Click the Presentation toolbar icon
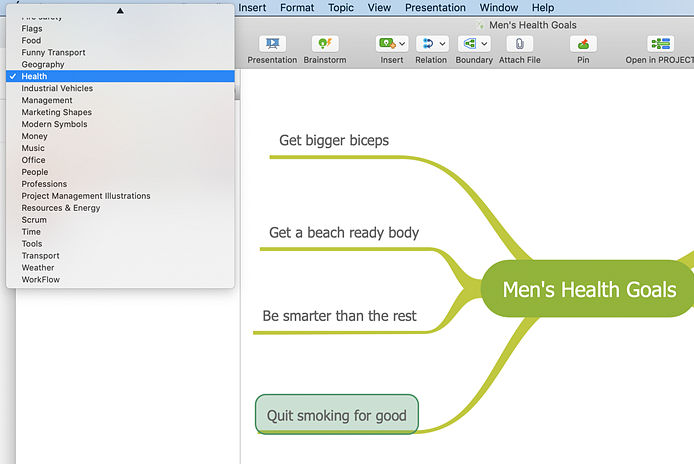 tap(272, 44)
